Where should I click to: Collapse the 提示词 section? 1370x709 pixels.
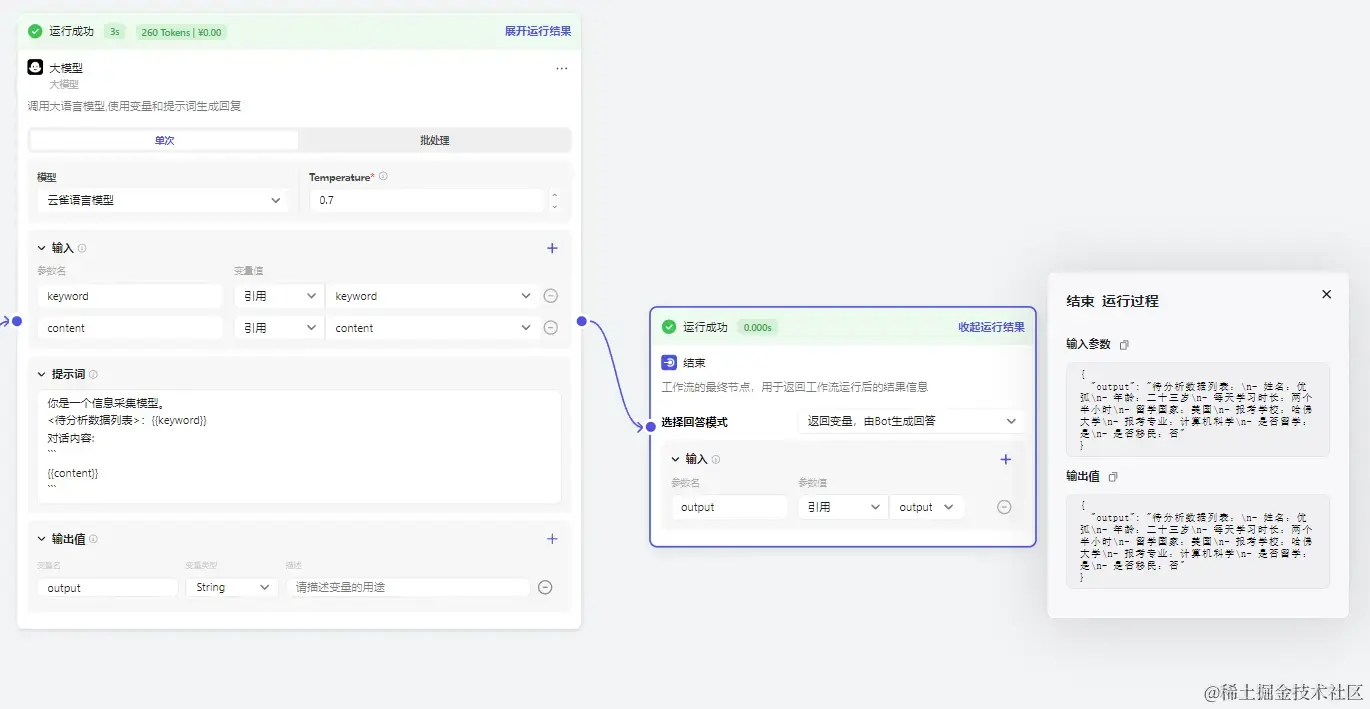coord(42,374)
